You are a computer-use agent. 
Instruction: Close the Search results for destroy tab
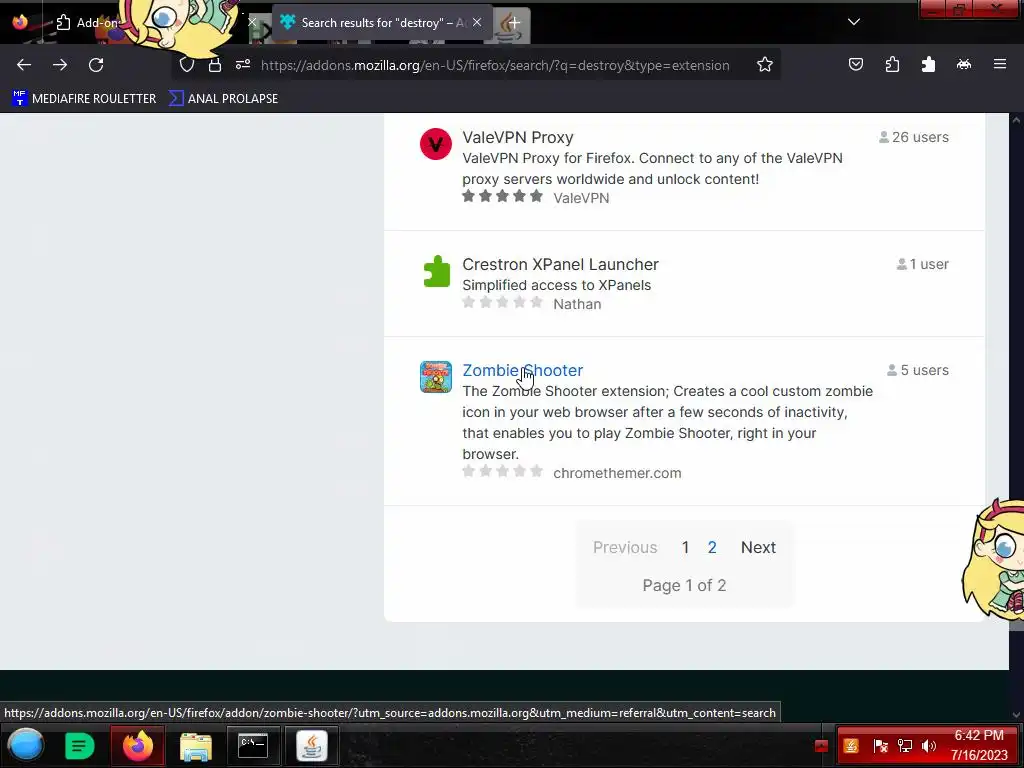477,22
